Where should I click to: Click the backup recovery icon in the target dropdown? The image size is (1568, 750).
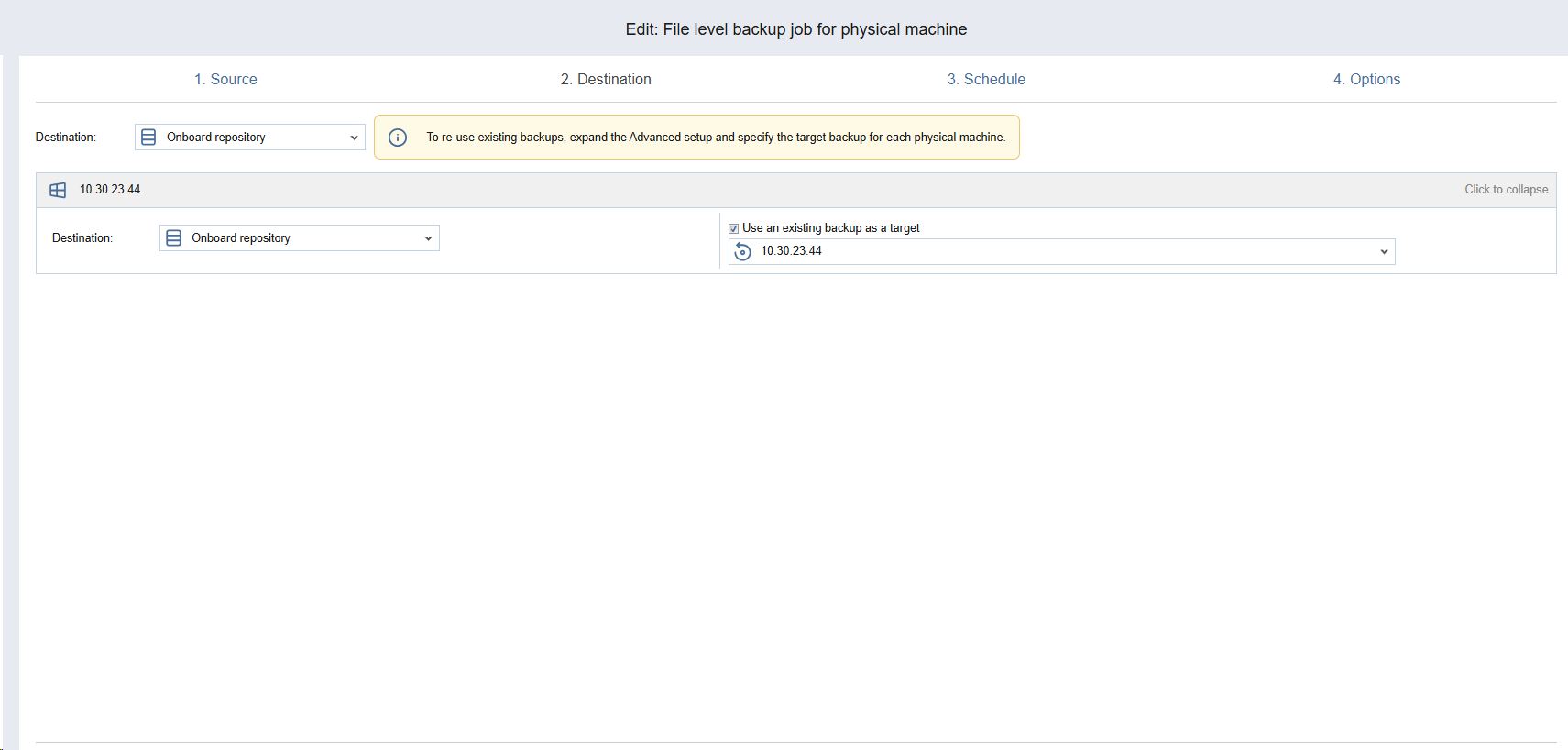pos(742,251)
